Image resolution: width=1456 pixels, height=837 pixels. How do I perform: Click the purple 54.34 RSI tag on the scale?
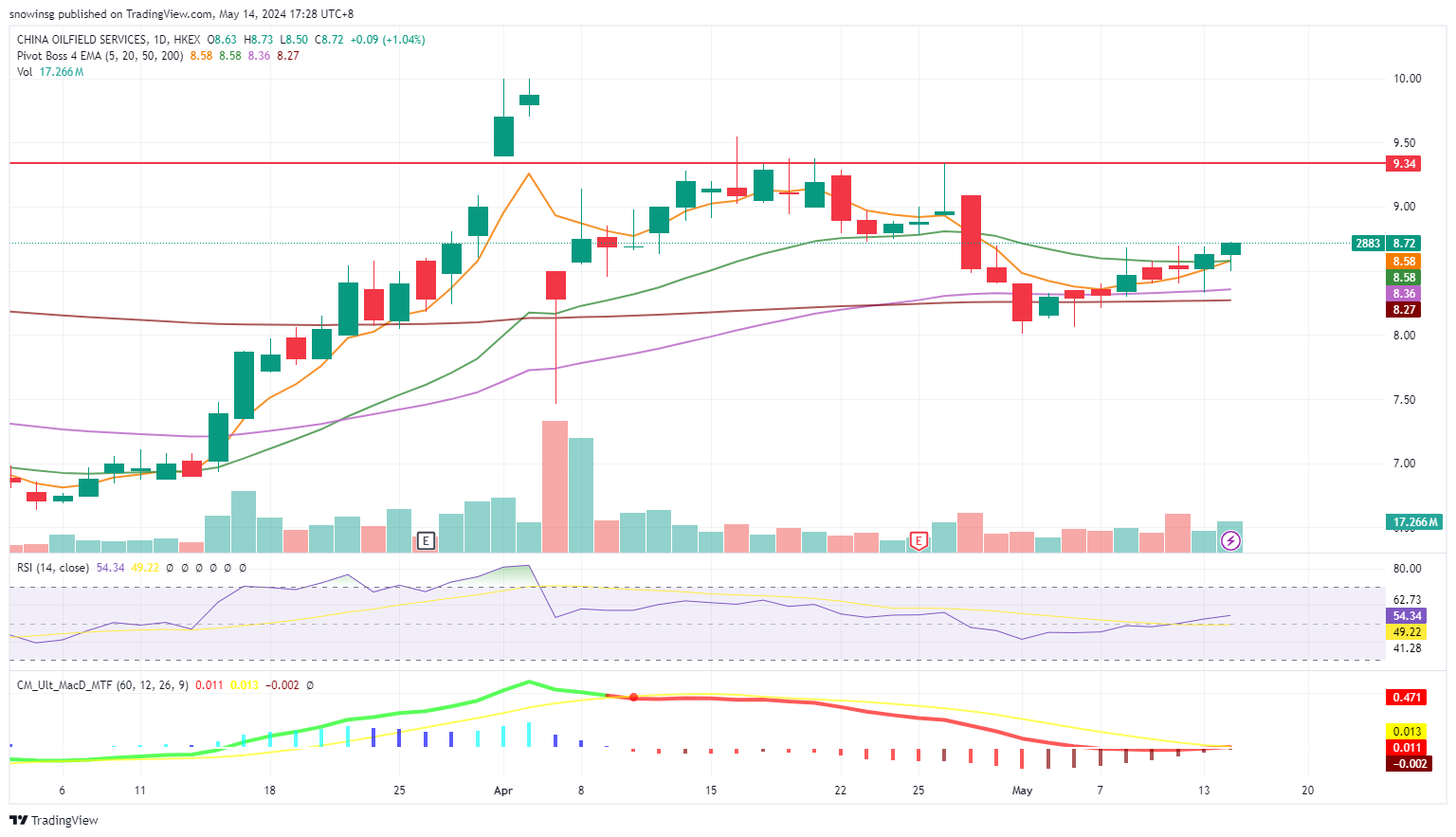(1407, 616)
